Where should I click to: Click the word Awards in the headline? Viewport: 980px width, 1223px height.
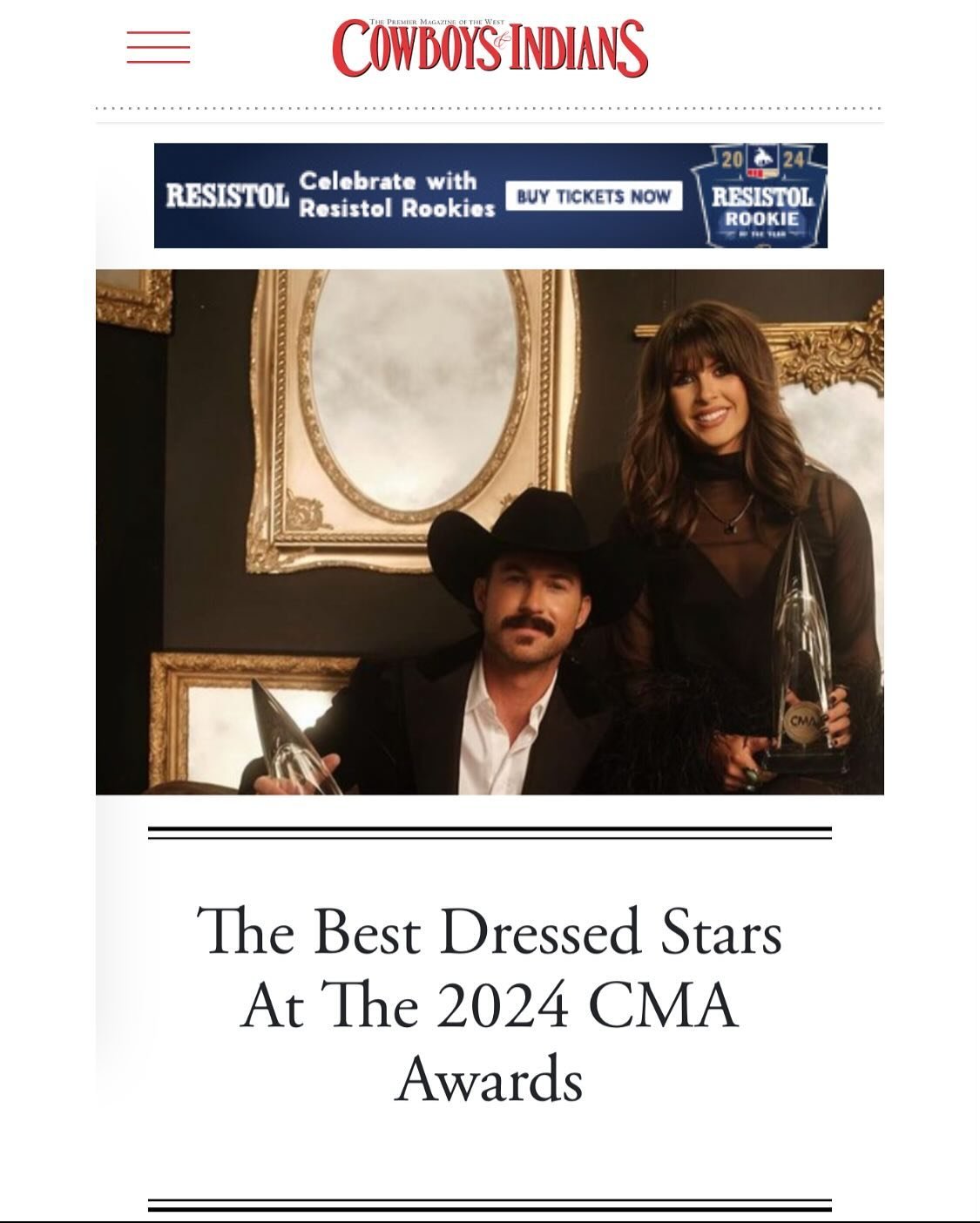pos(490,1079)
